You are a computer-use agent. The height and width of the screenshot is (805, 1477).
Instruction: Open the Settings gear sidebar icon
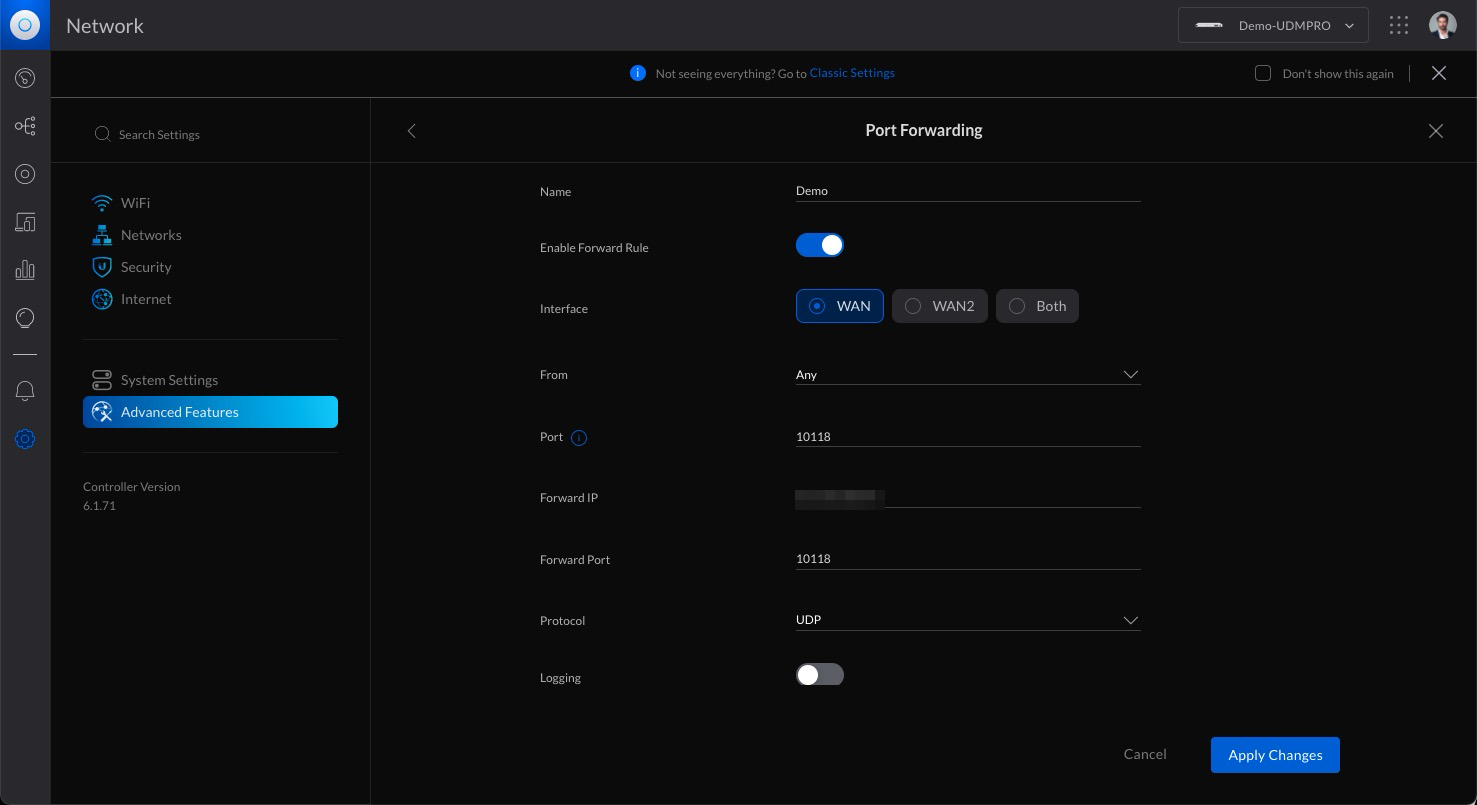point(25,439)
